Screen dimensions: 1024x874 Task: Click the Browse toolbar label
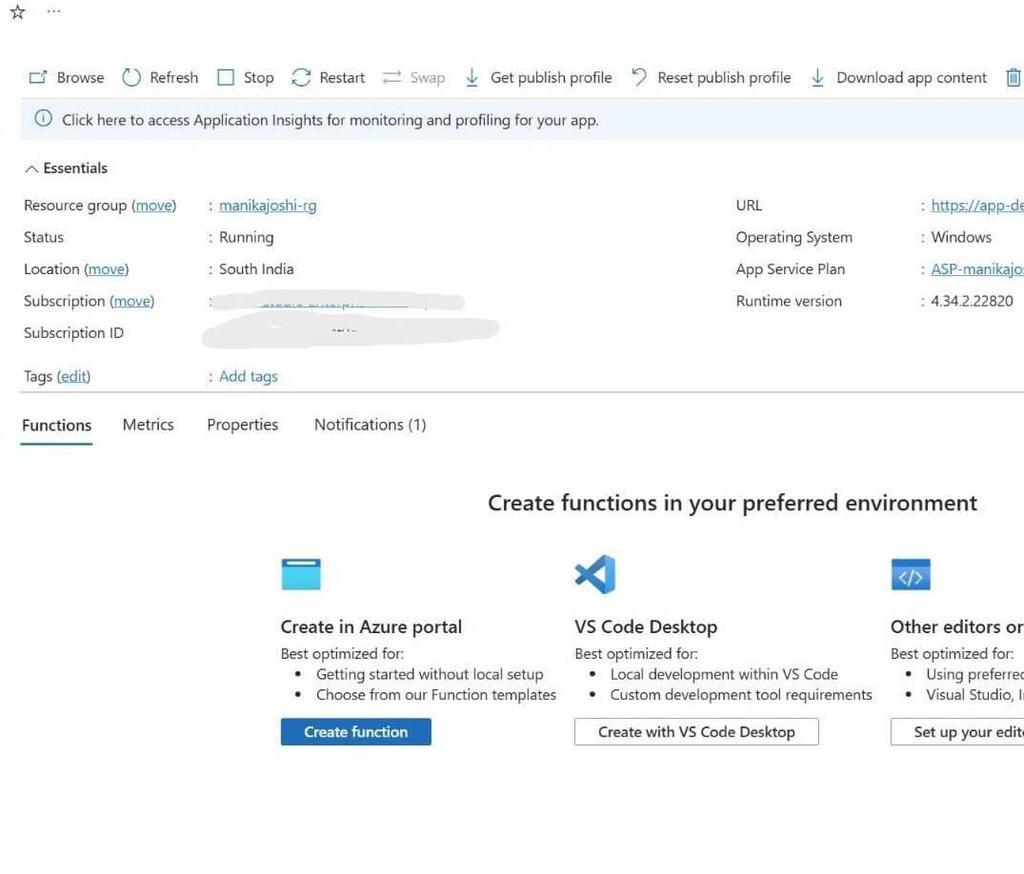pos(80,78)
